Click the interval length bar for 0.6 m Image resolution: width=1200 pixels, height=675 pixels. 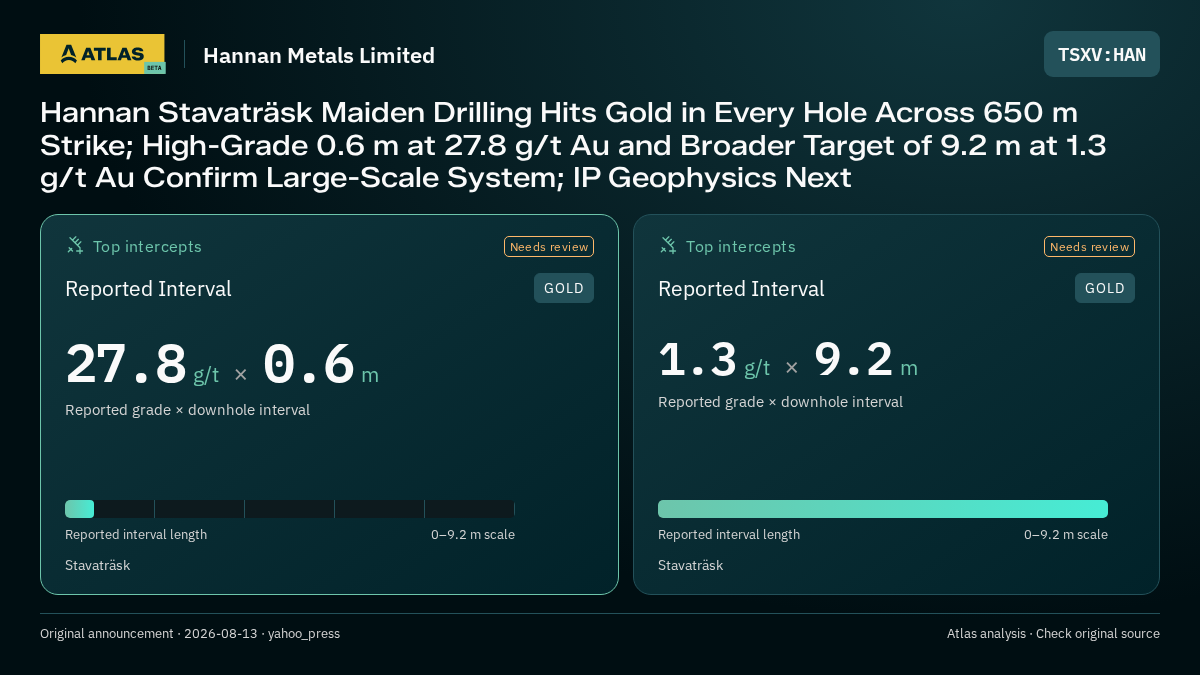tap(290, 509)
